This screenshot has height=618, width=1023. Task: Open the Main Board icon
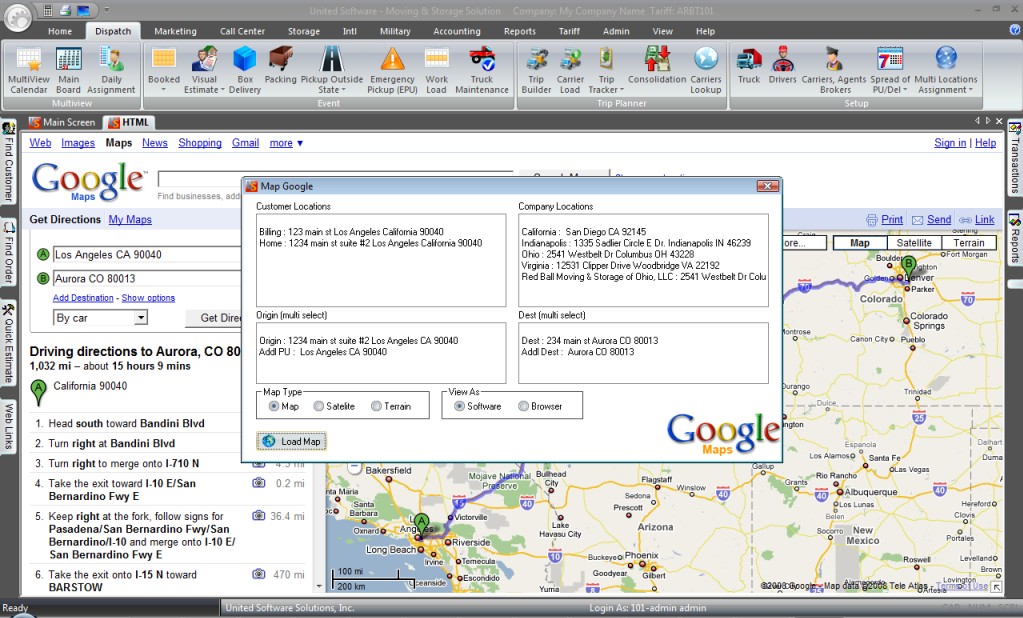tap(69, 71)
